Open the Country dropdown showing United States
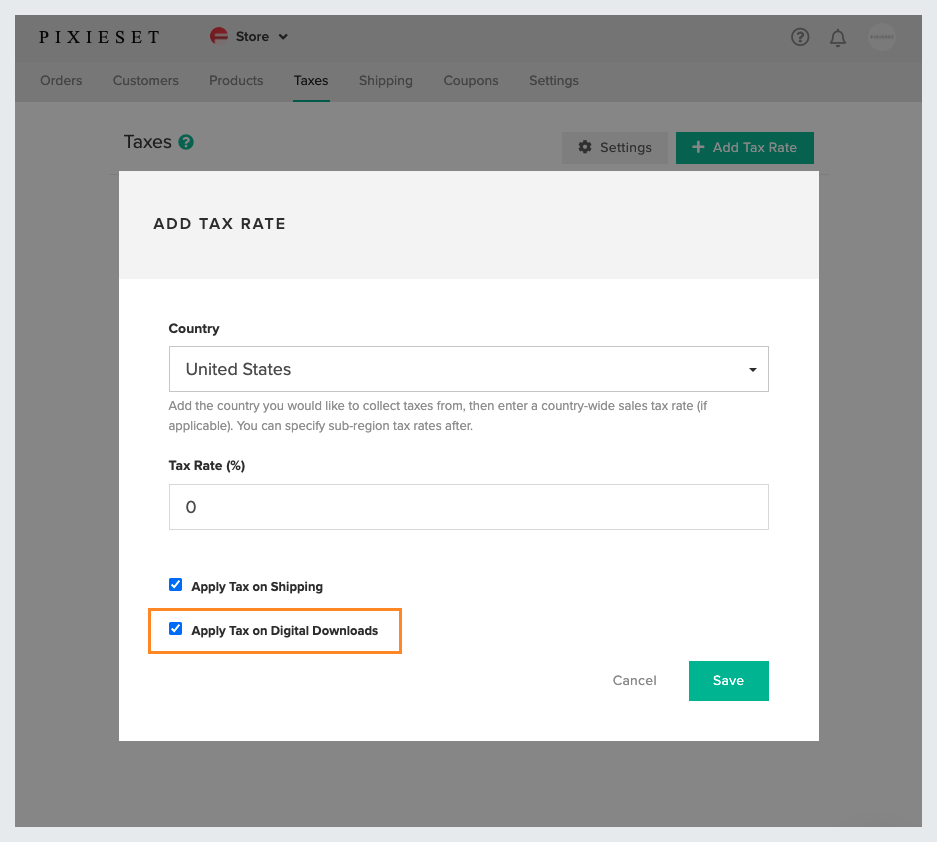937x842 pixels. click(468, 369)
